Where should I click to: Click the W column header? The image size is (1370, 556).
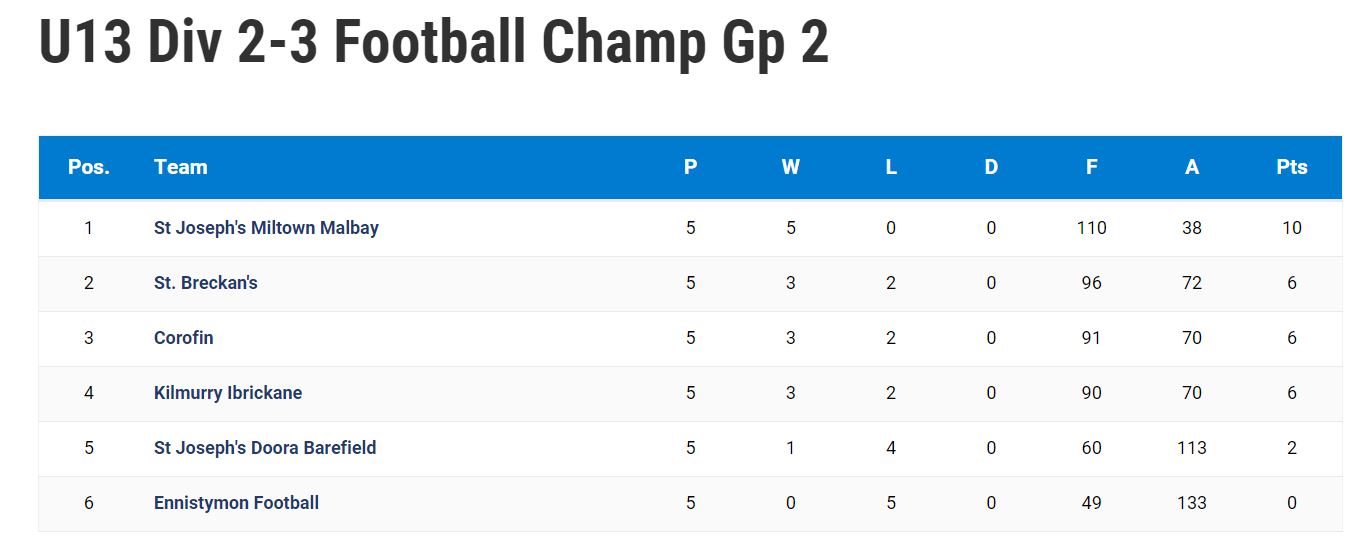point(791,167)
